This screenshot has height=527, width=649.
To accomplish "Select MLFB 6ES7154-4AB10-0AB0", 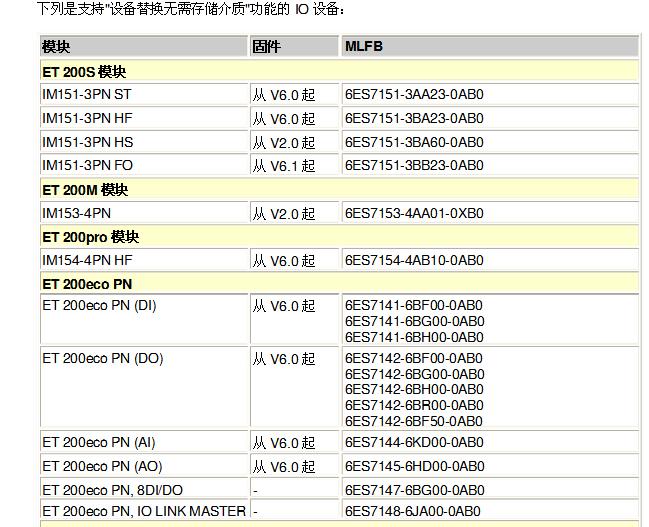I will click(414, 260).
